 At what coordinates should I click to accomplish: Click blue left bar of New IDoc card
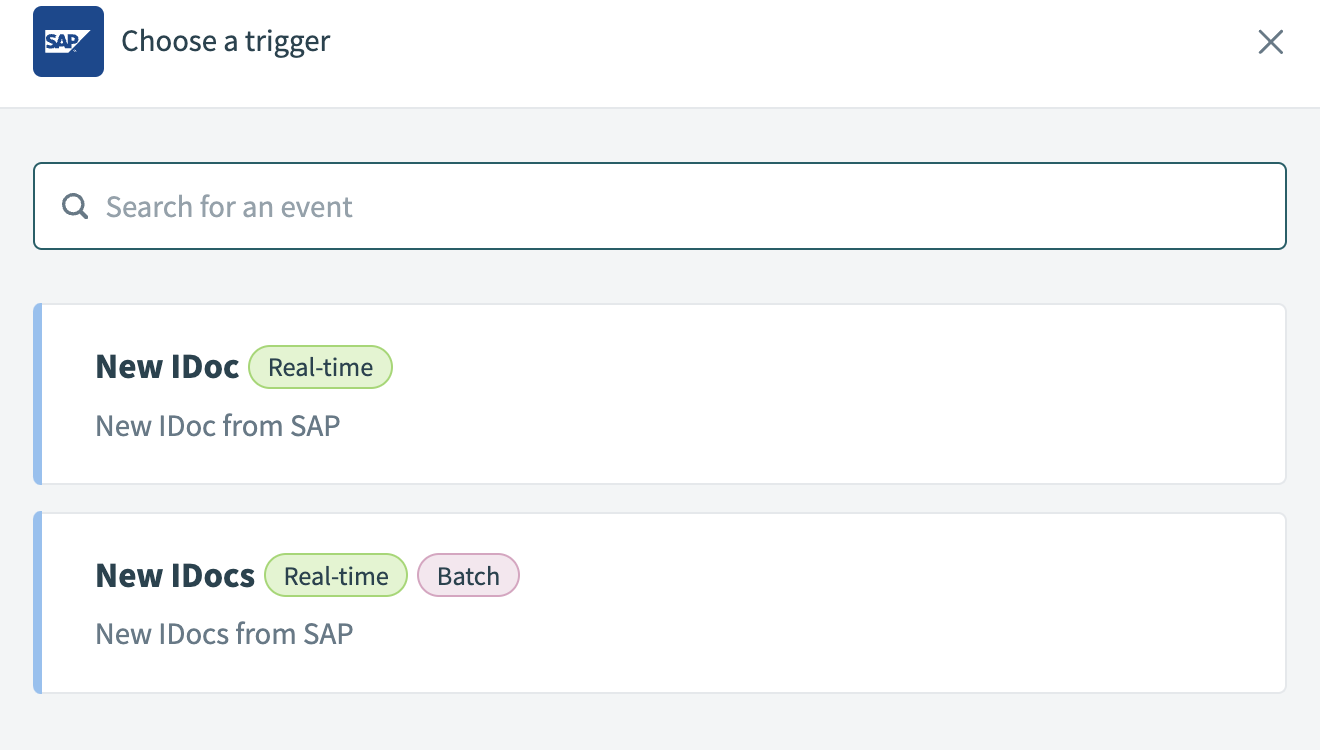pyautogui.click(x=38, y=394)
